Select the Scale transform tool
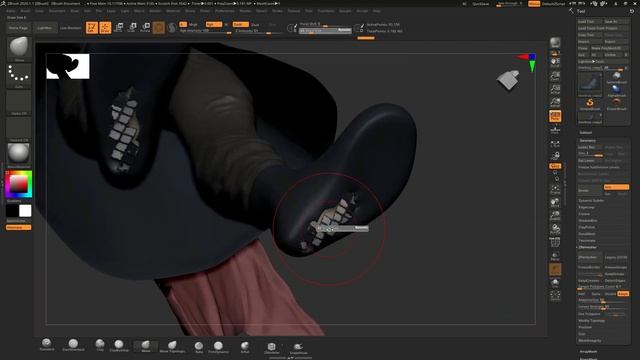This screenshot has height=360, width=640. point(132,27)
